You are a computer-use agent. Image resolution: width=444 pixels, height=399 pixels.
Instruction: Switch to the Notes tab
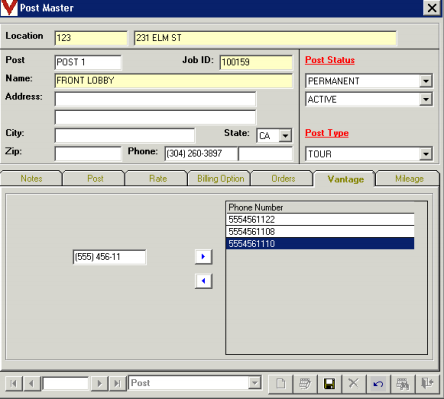click(31, 179)
